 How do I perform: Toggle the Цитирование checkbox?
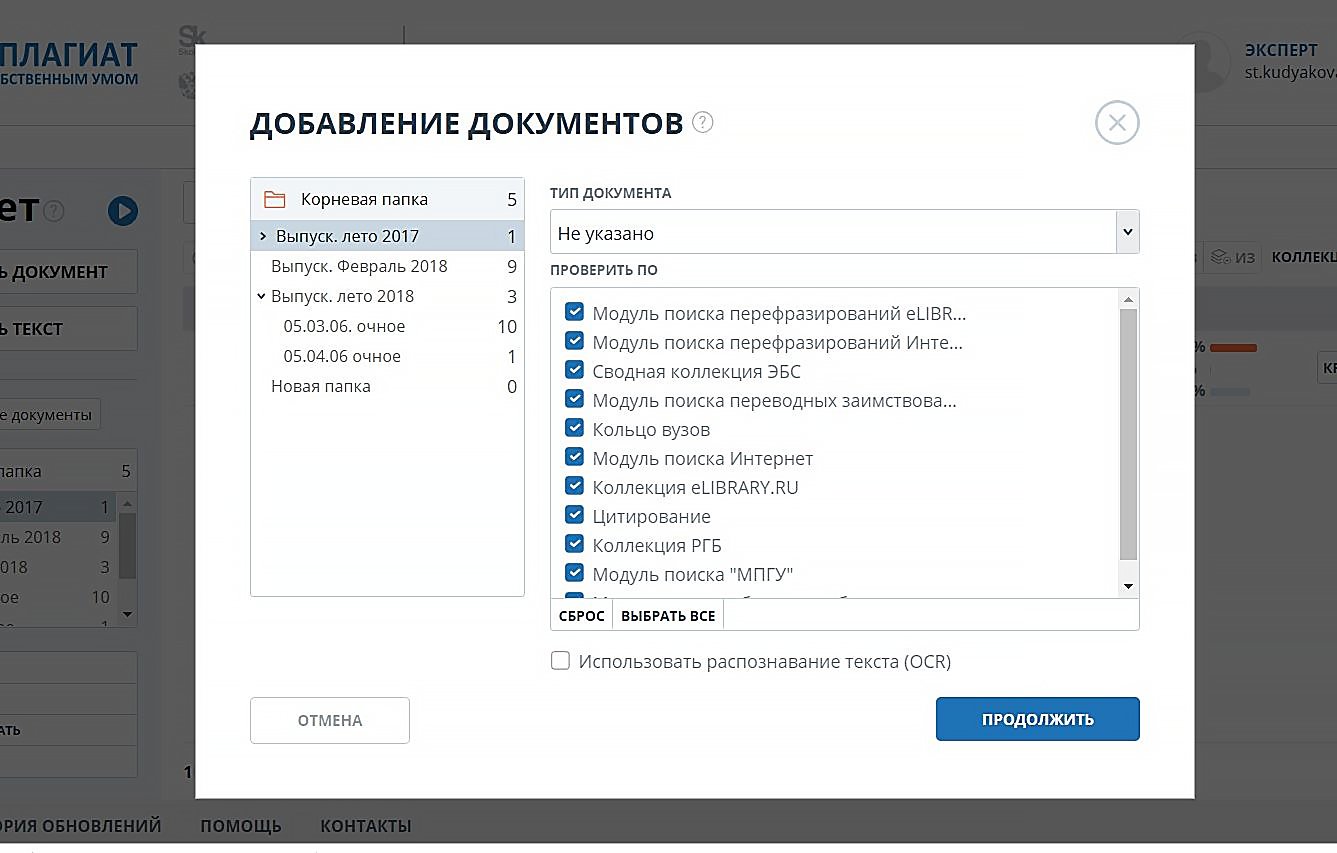(x=574, y=516)
